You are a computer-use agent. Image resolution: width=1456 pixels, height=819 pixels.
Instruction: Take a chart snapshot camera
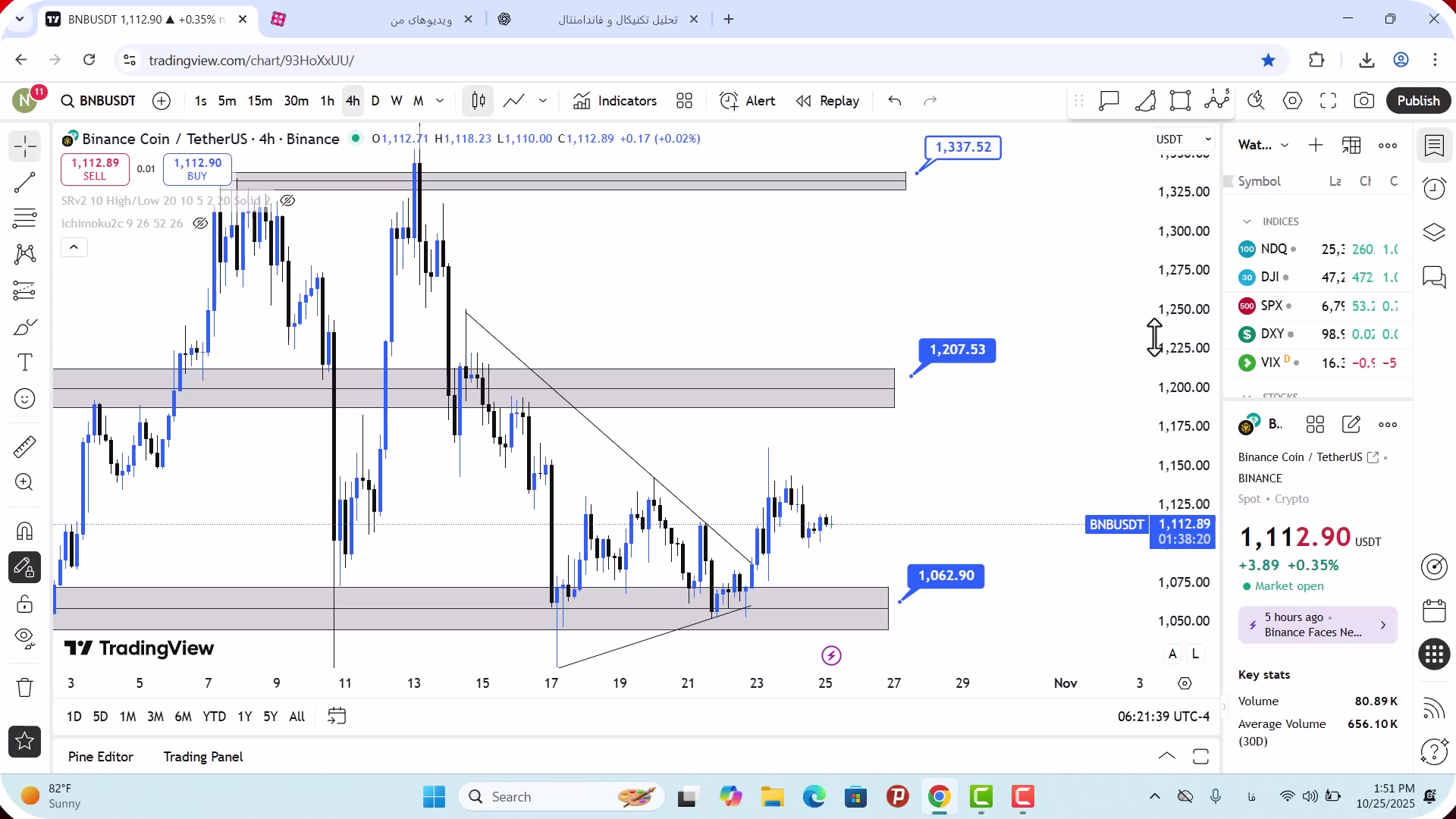click(x=1364, y=101)
